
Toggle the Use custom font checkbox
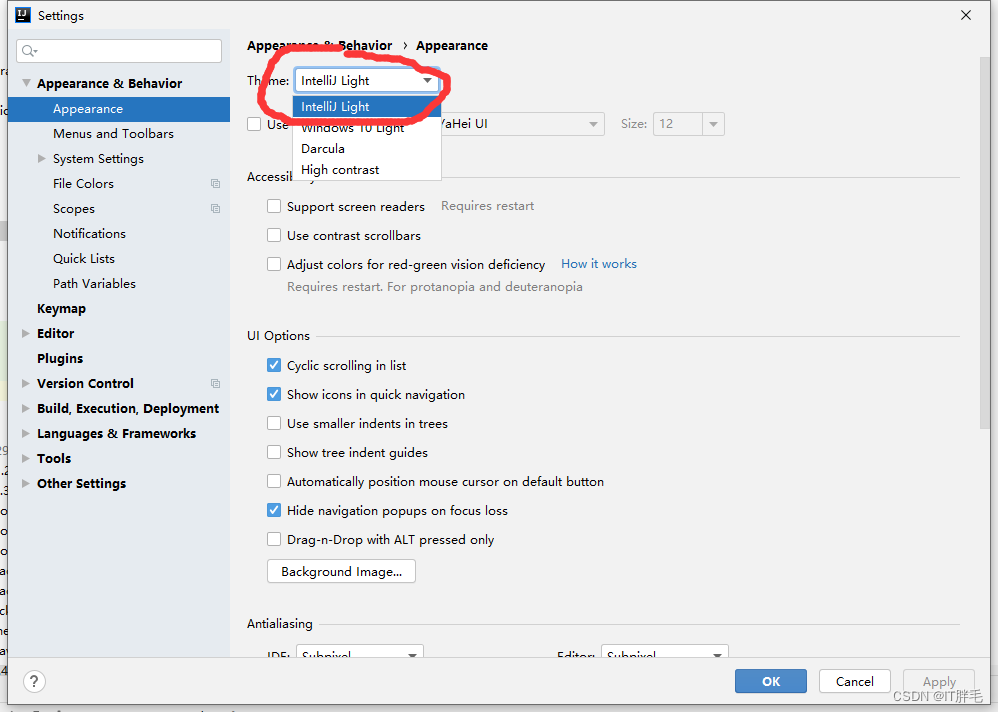click(x=254, y=124)
